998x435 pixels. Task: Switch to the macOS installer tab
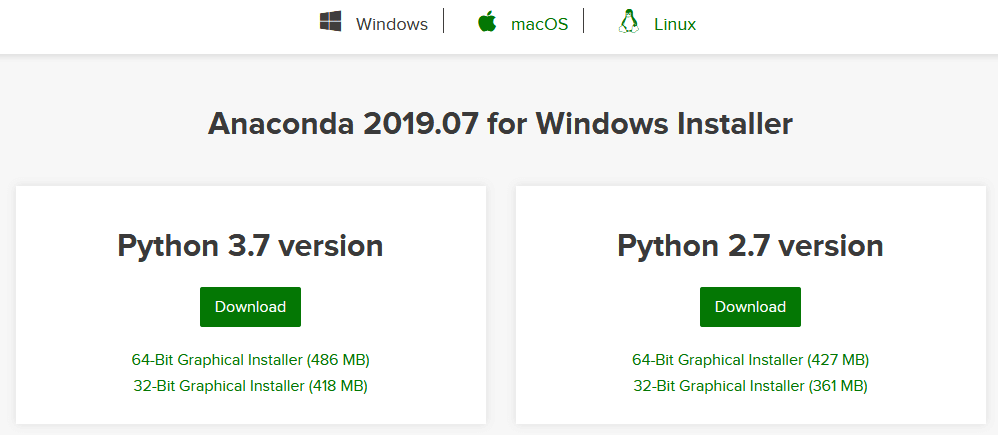click(539, 24)
